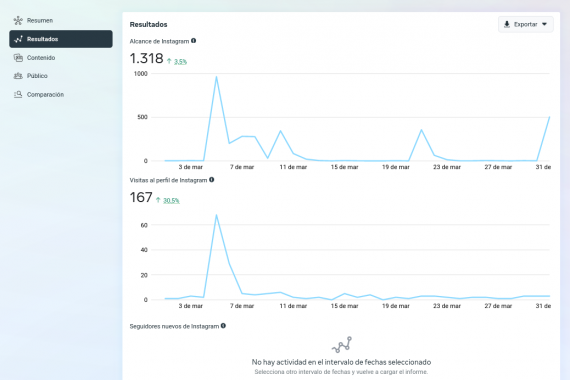The height and width of the screenshot is (380, 570).
Task: Expand the Exportar dropdown arrow
Action: pos(544,24)
